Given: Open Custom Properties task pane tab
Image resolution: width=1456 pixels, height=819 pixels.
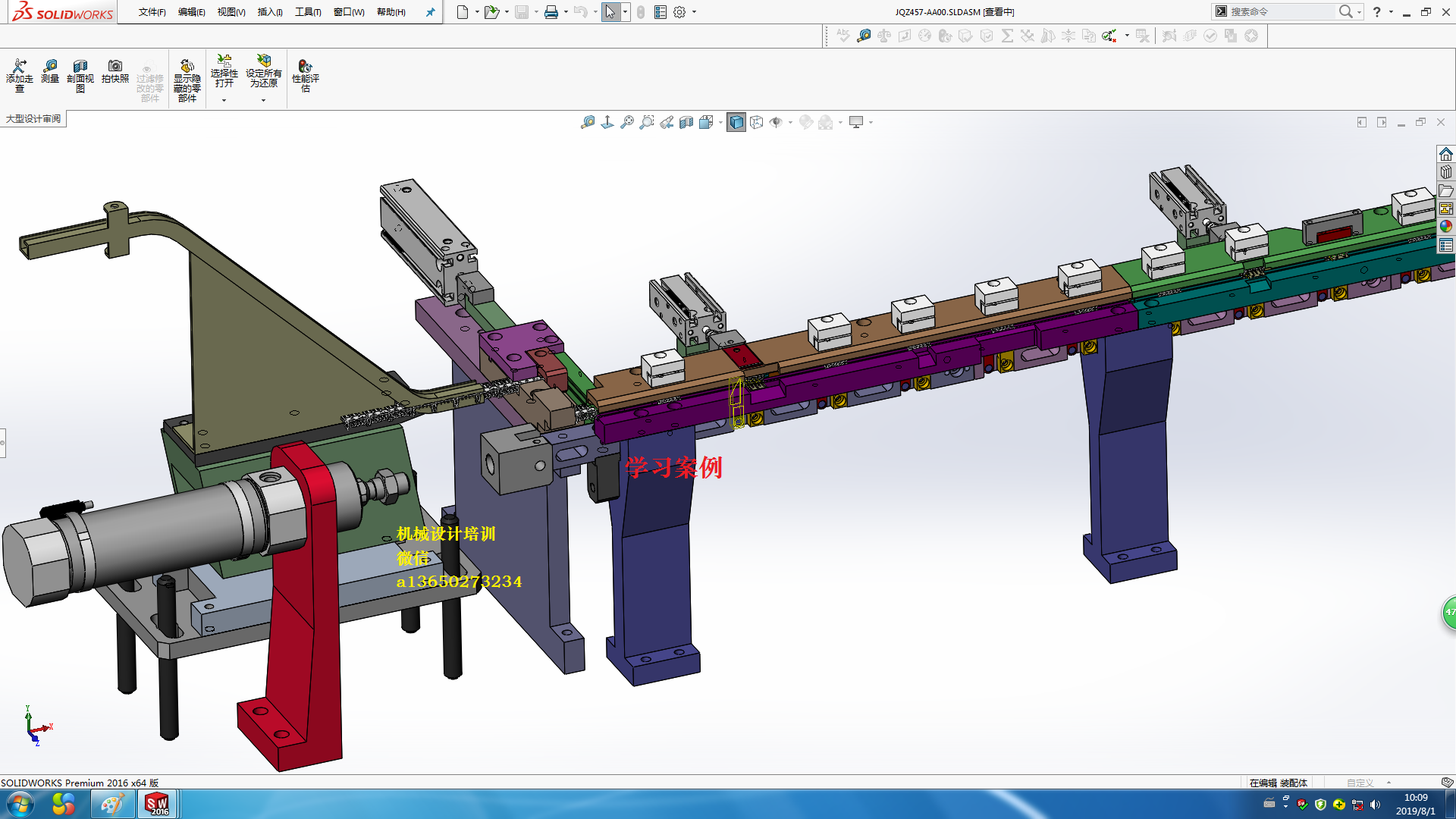Looking at the screenshot, I should [1446, 245].
